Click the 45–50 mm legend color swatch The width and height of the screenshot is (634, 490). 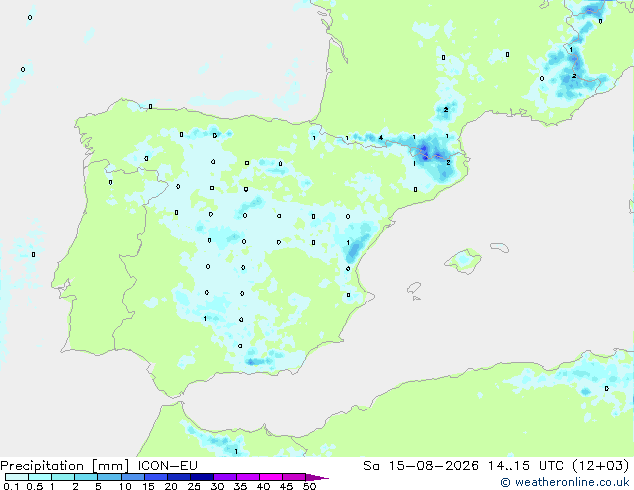coord(294,477)
